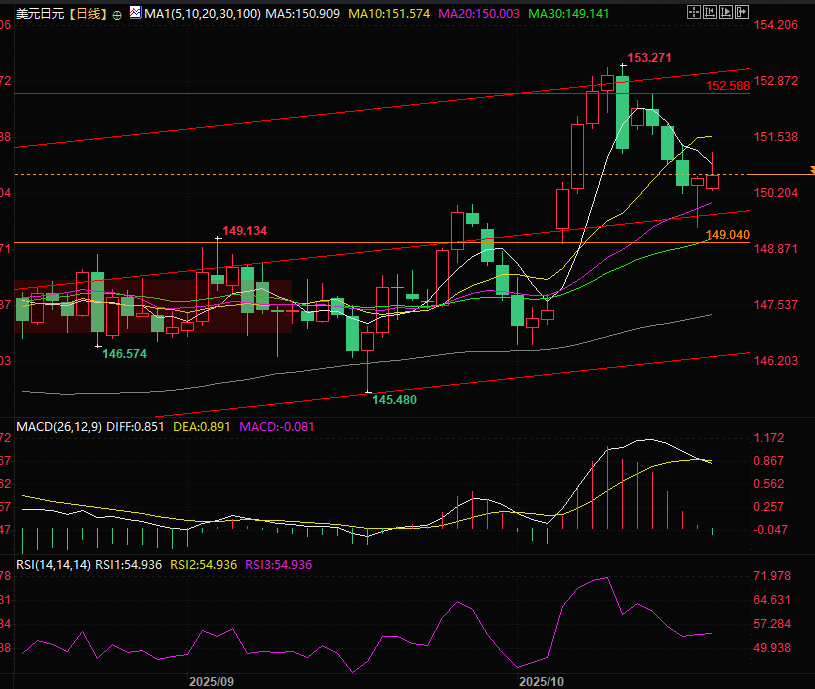The image size is (815, 689).
Task: Click the 0.562 MACD axis value
Action: pyautogui.click(x=769, y=484)
